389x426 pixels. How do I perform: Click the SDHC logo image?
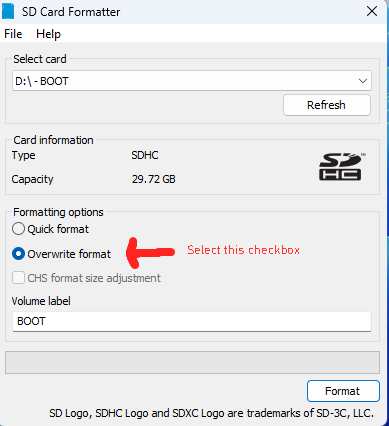click(342, 166)
